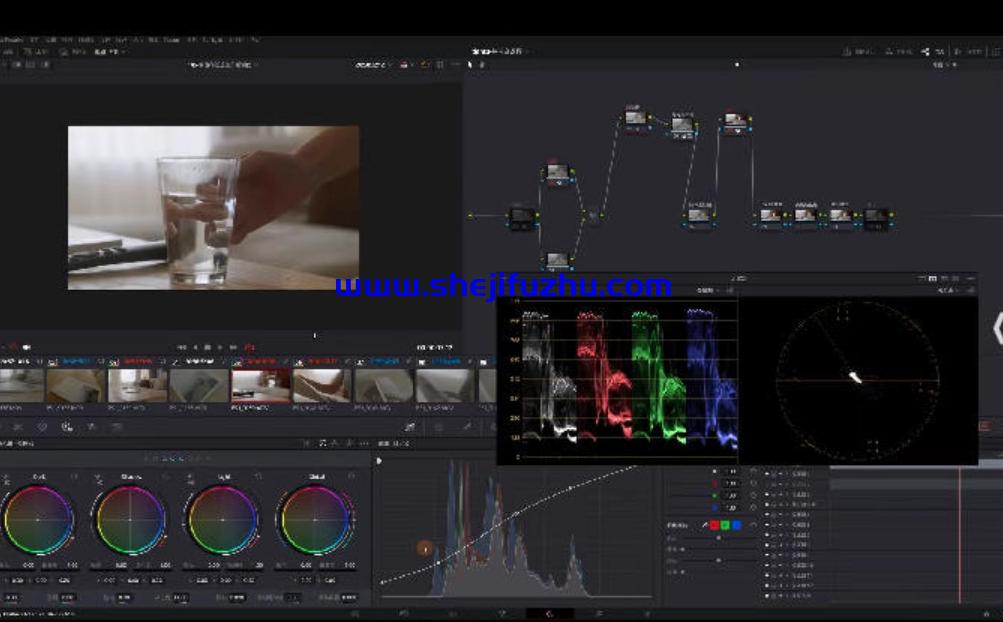The width and height of the screenshot is (1003, 622).
Task: Reset the Lift wheel with its reset icon
Action: point(74,476)
